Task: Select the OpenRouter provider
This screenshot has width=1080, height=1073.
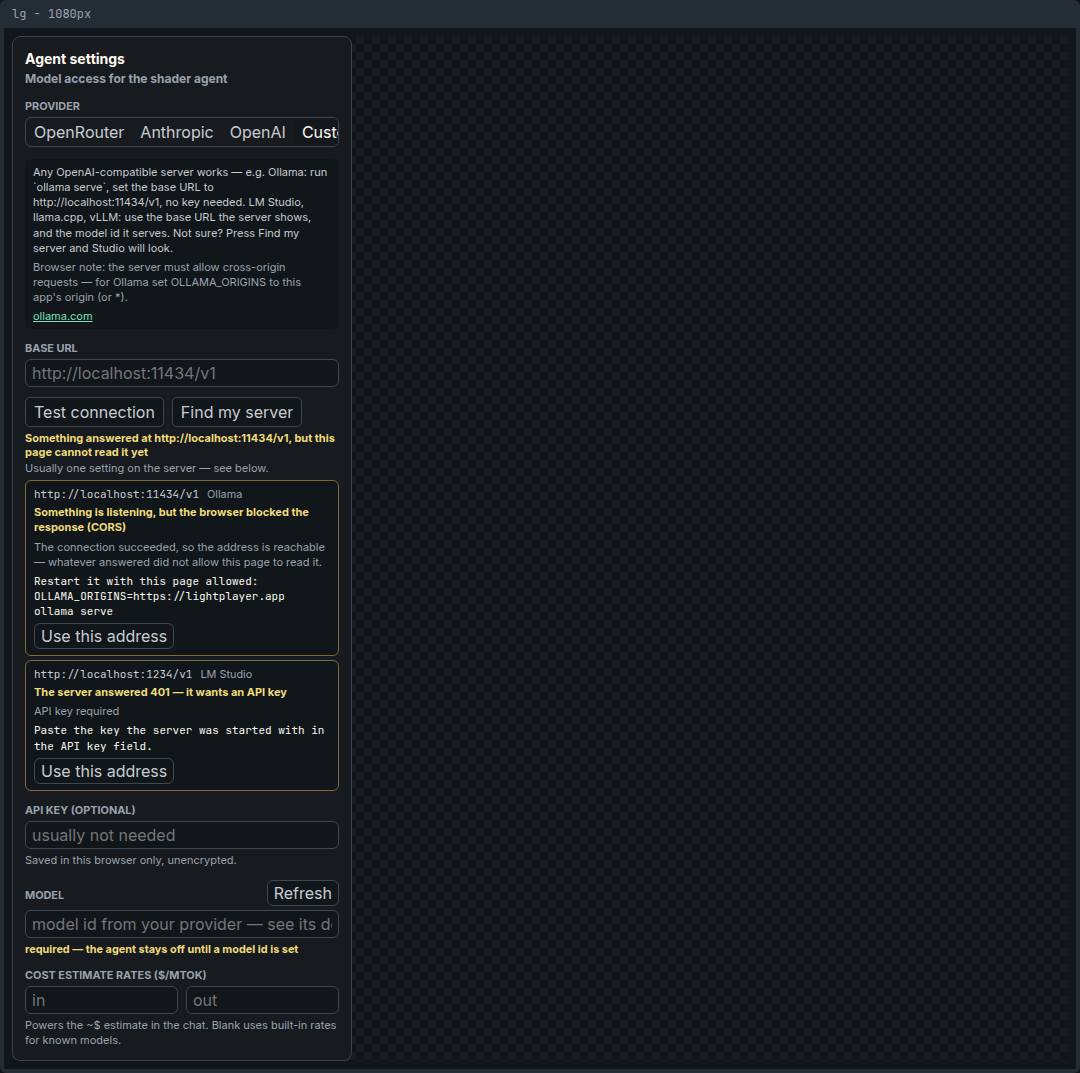Action: pyautogui.click(x=79, y=132)
